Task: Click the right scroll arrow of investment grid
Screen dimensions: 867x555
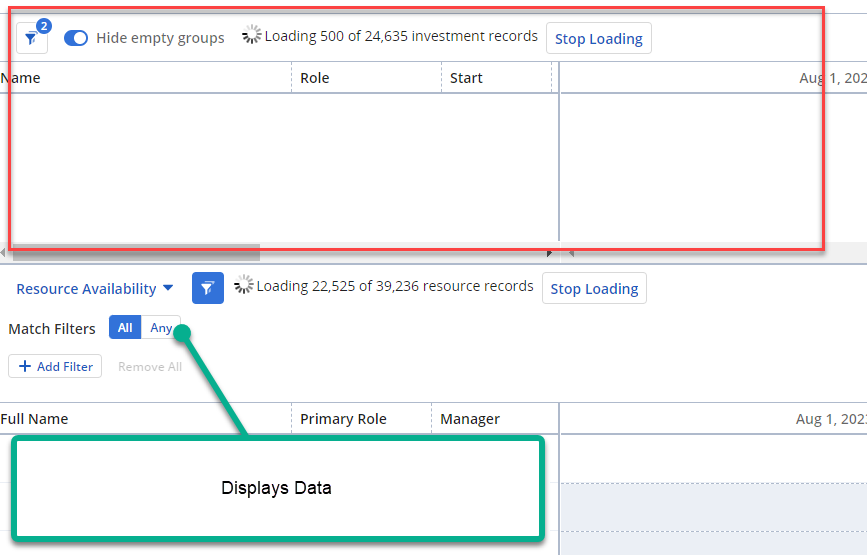Action: coord(548,253)
